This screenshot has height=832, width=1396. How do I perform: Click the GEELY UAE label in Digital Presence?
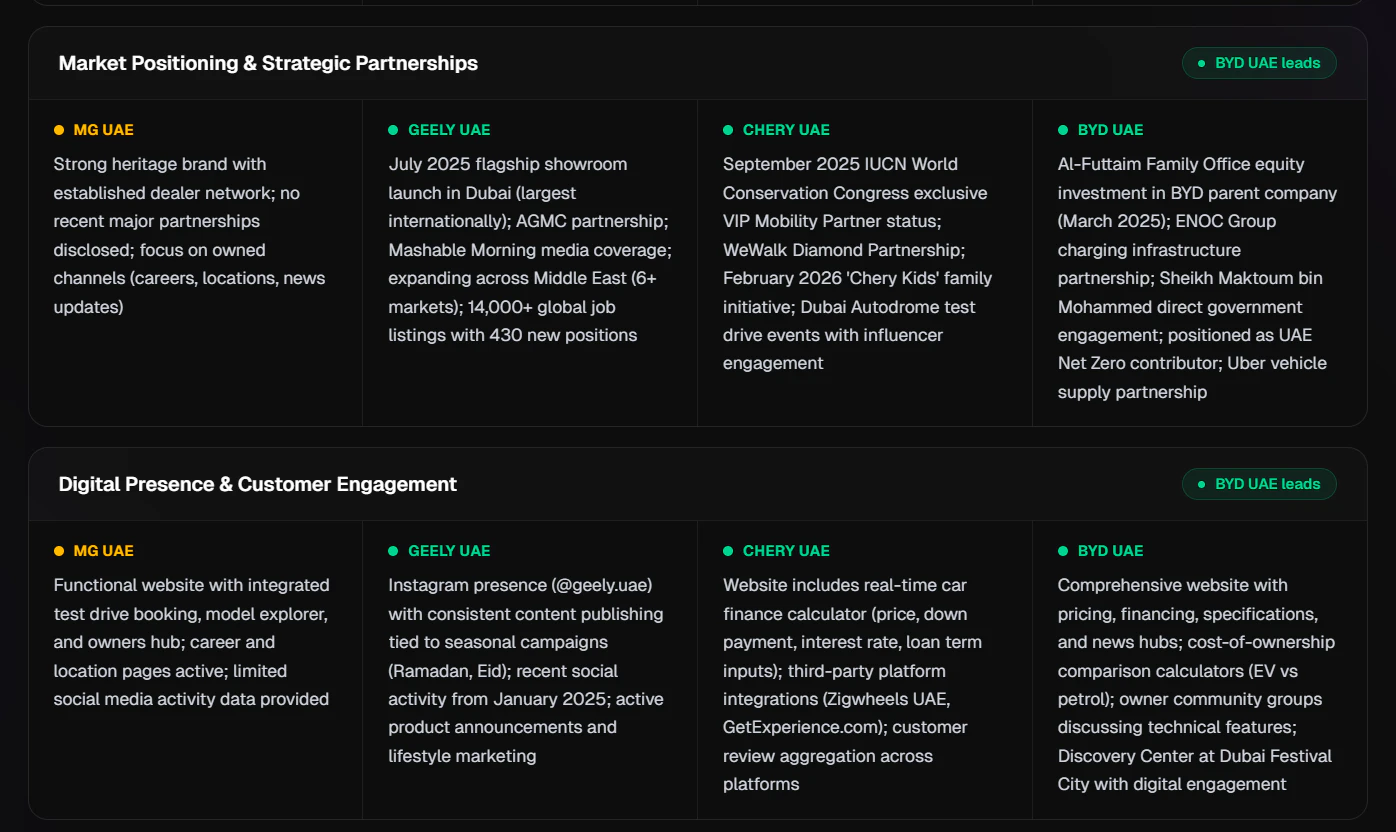[x=449, y=551]
